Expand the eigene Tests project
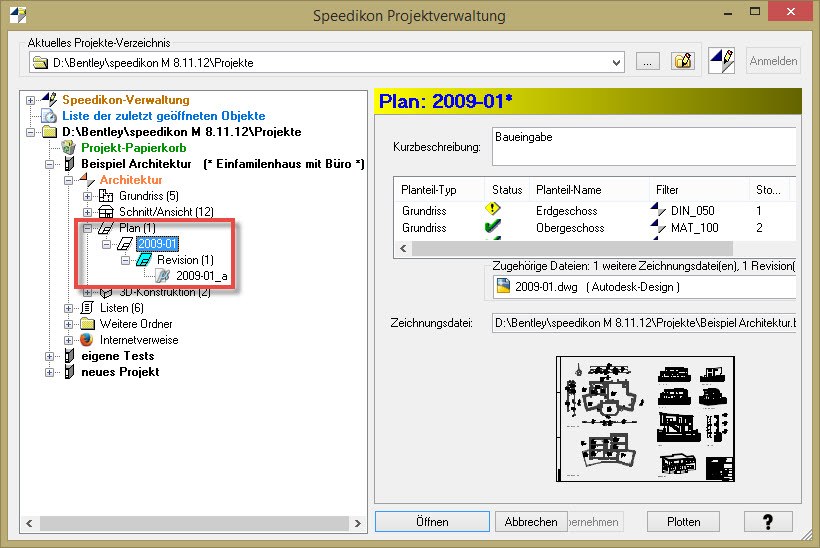The width and height of the screenshot is (820, 548). coord(49,357)
